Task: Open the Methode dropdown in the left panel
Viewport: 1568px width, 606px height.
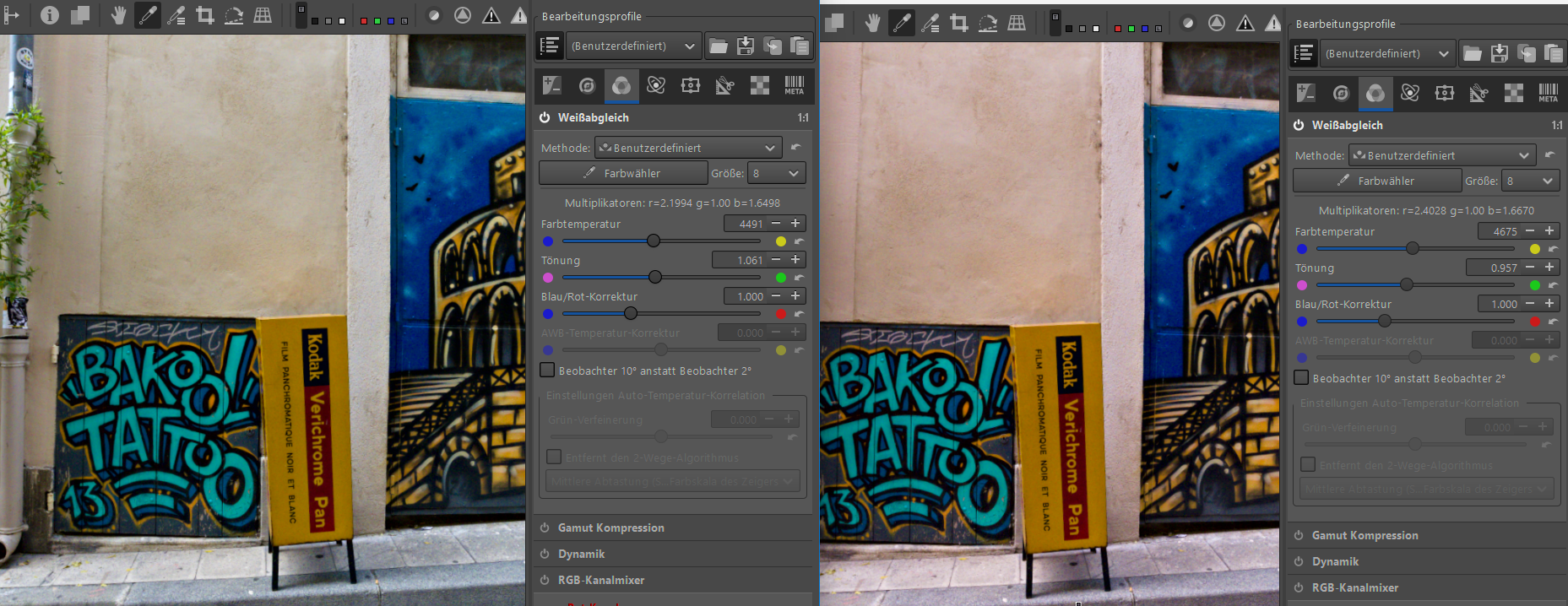Action: 688,148
